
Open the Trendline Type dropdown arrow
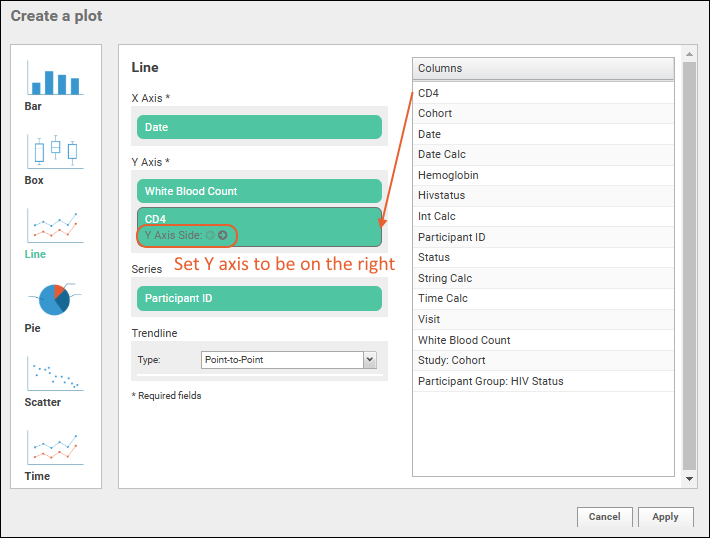[369, 360]
